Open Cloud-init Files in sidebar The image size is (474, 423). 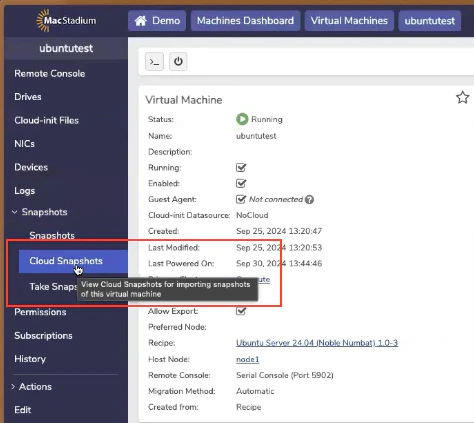click(47, 120)
